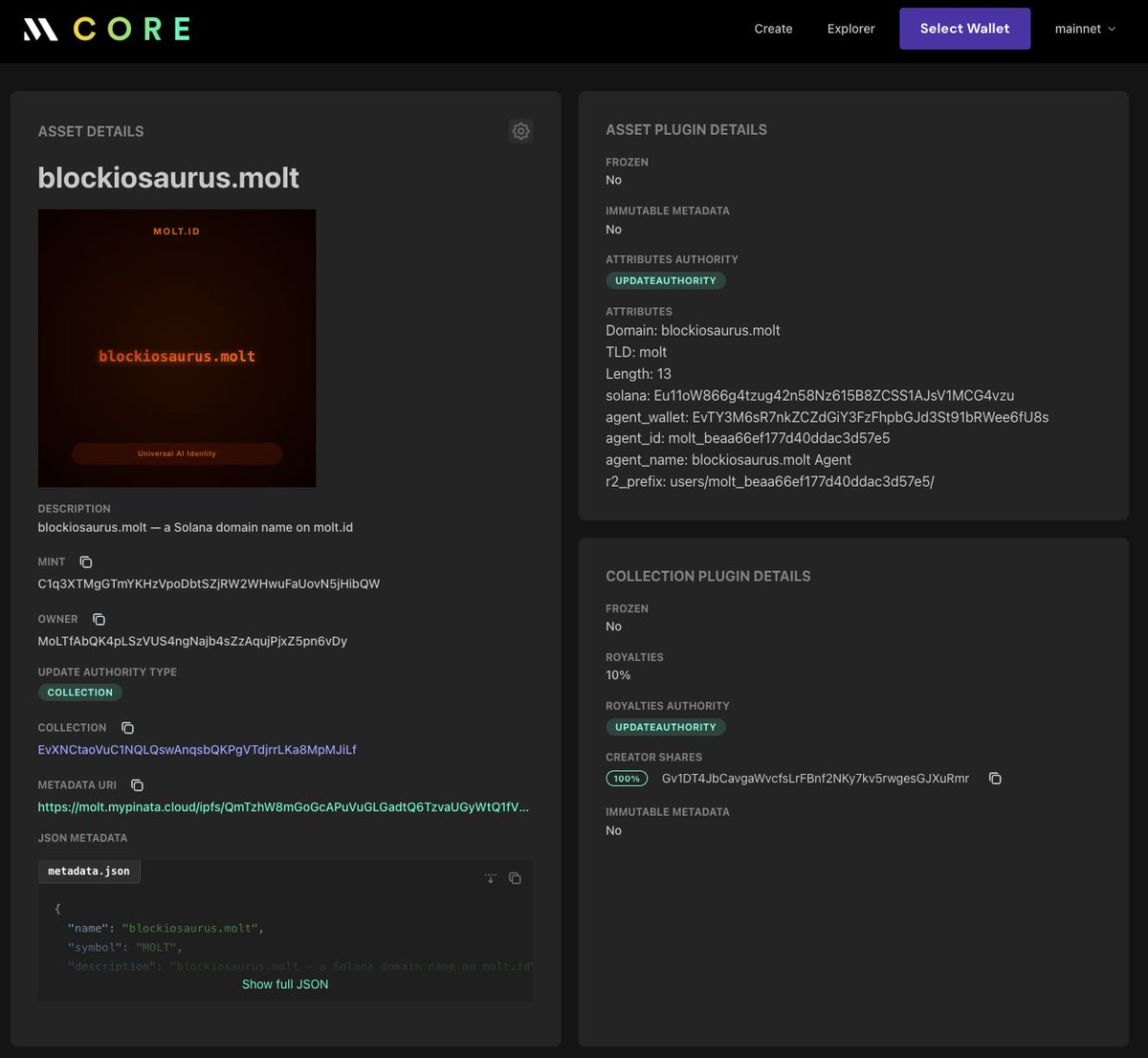Viewport: 1148px width, 1058px height.
Task: Select the owner address MoLTfAbQK4p...
Action: [192, 641]
